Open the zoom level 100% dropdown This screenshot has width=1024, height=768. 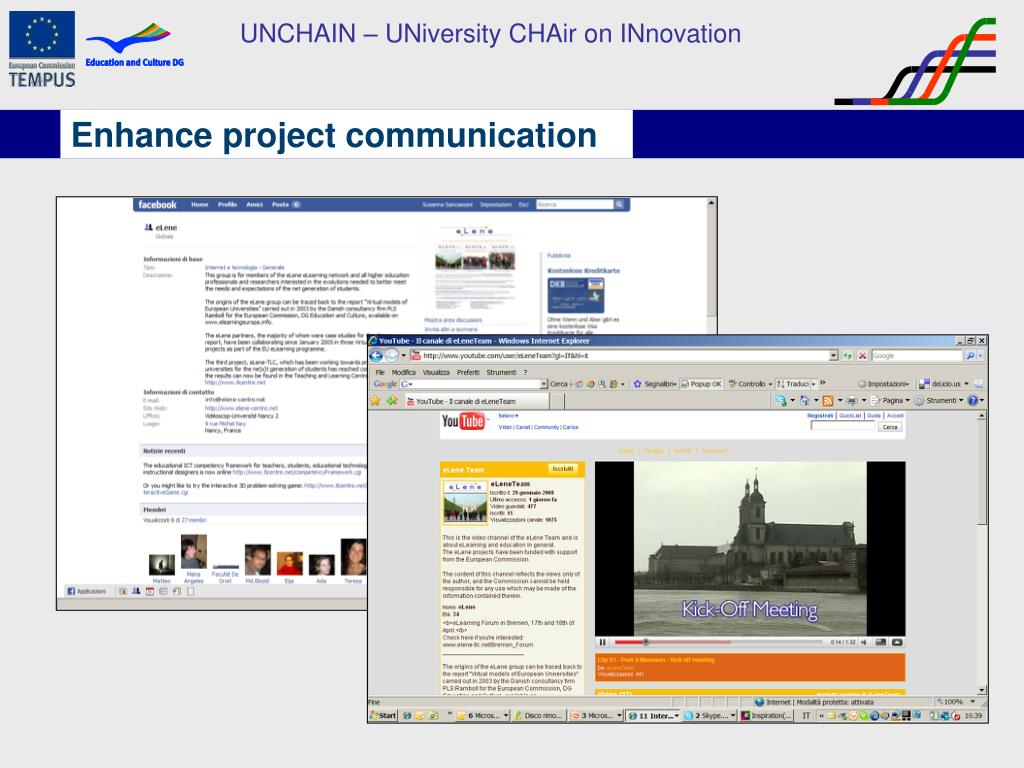(x=972, y=701)
